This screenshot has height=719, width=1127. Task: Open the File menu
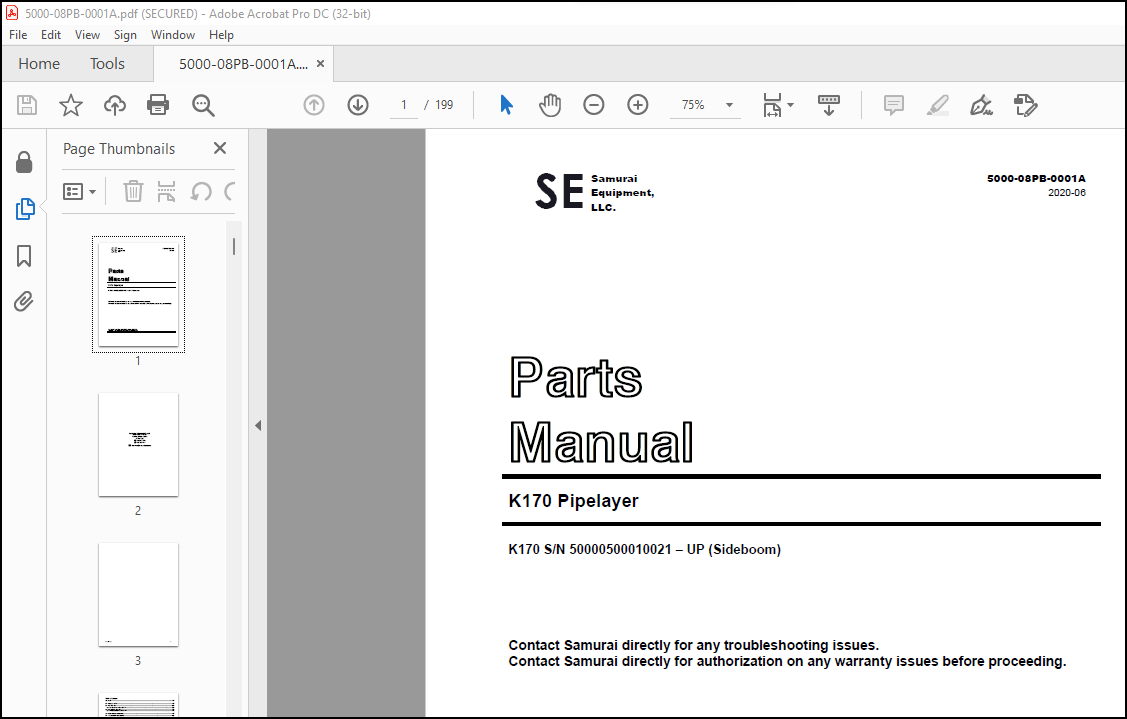[18, 35]
